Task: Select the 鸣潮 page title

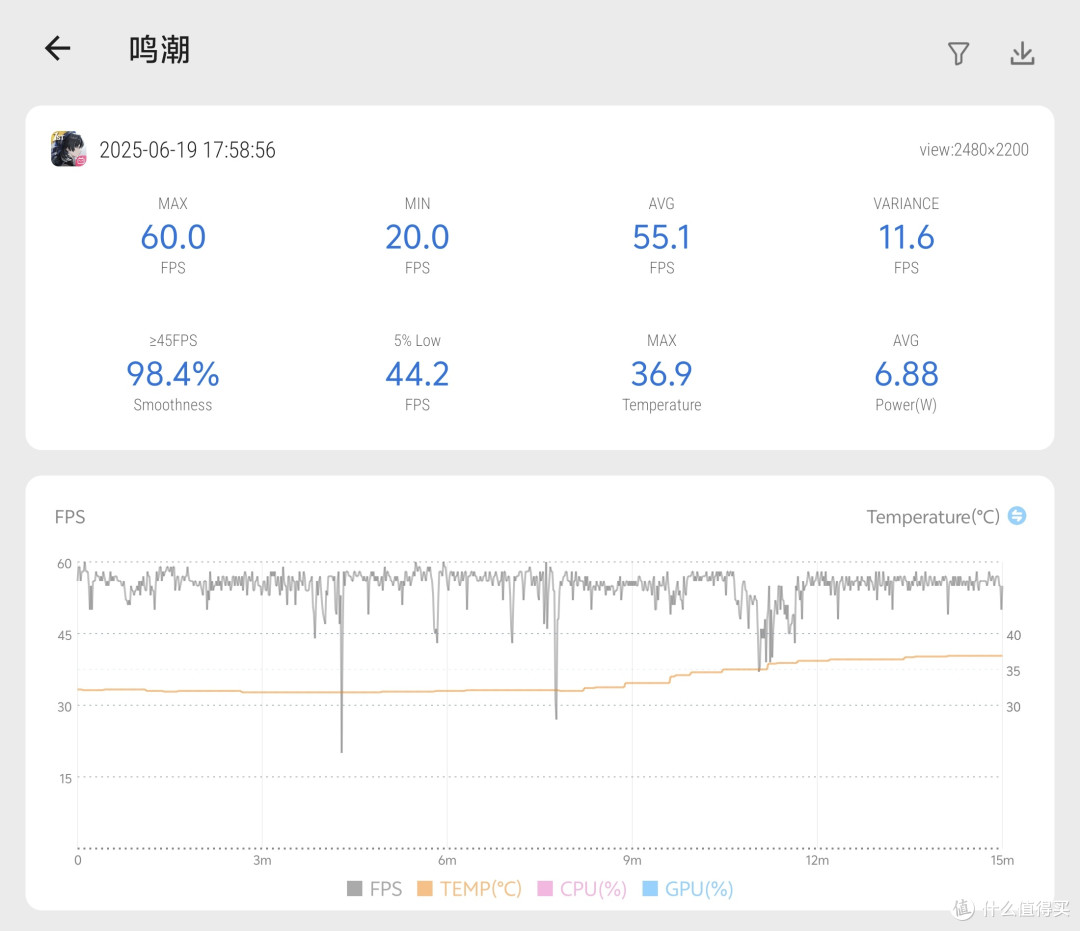Action: pyautogui.click(x=159, y=50)
